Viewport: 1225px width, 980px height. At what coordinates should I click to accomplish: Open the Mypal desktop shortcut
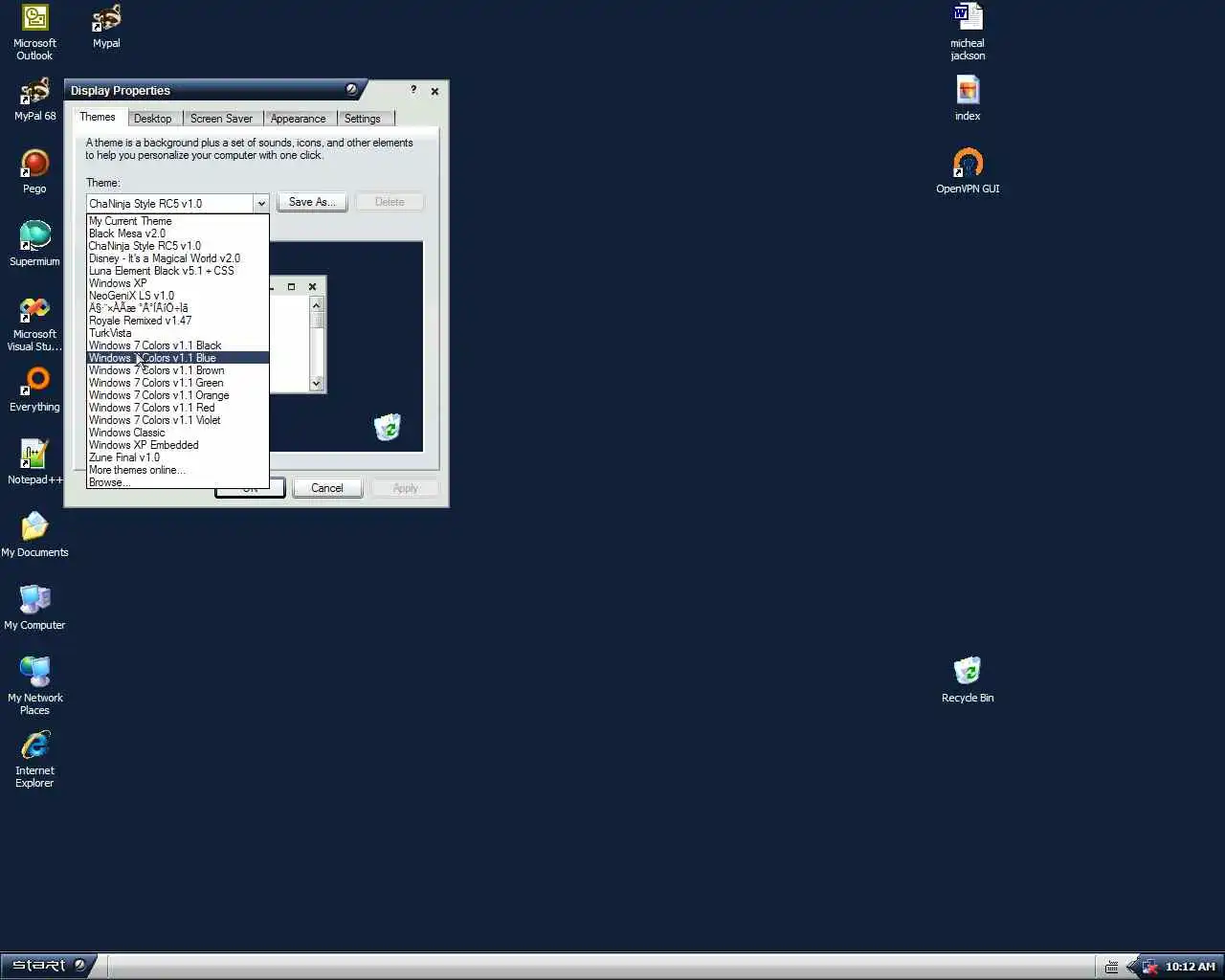click(106, 27)
